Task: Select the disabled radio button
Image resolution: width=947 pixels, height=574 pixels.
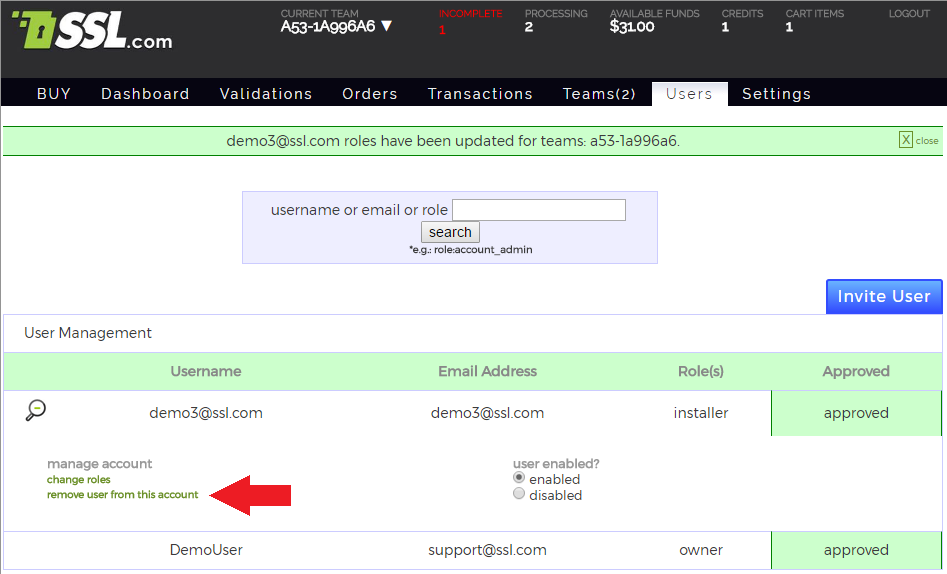Action: point(519,494)
